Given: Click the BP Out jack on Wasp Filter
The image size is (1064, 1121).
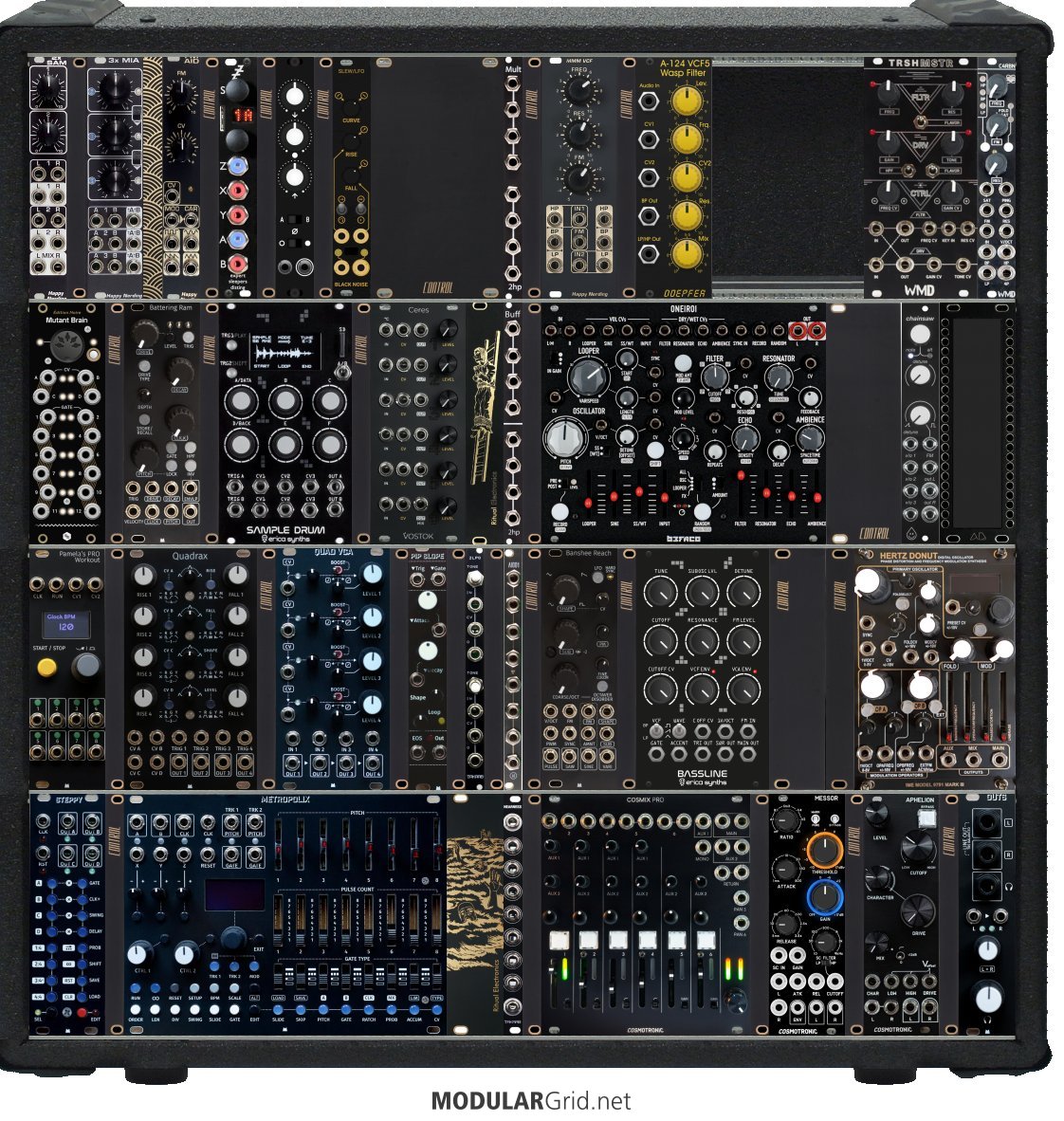Looking at the screenshot, I should 649,215.
